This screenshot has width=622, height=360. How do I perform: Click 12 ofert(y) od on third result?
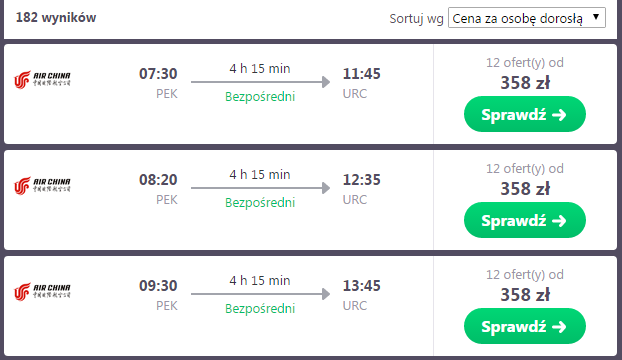525,274
